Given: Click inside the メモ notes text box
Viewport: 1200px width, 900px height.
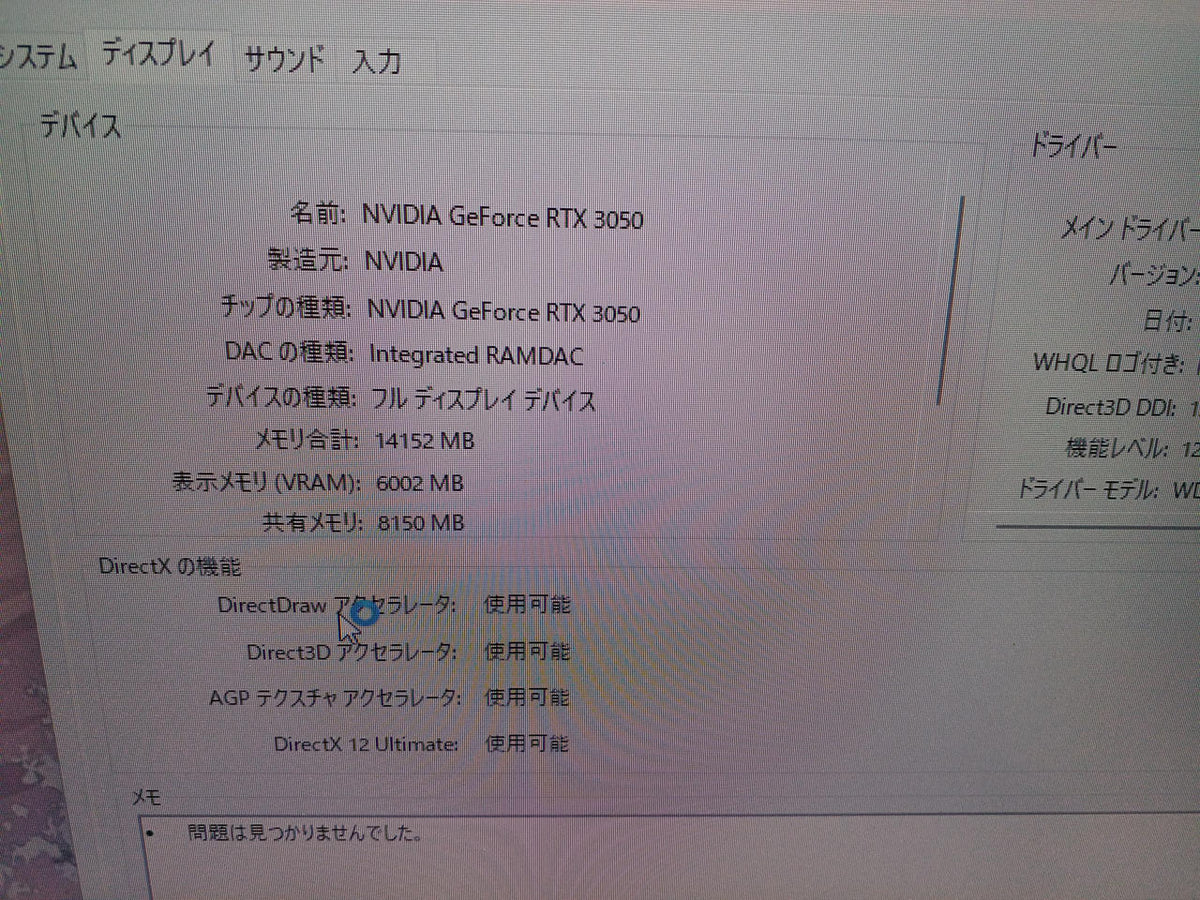Looking at the screenshot, I should (x=668, y=855).
